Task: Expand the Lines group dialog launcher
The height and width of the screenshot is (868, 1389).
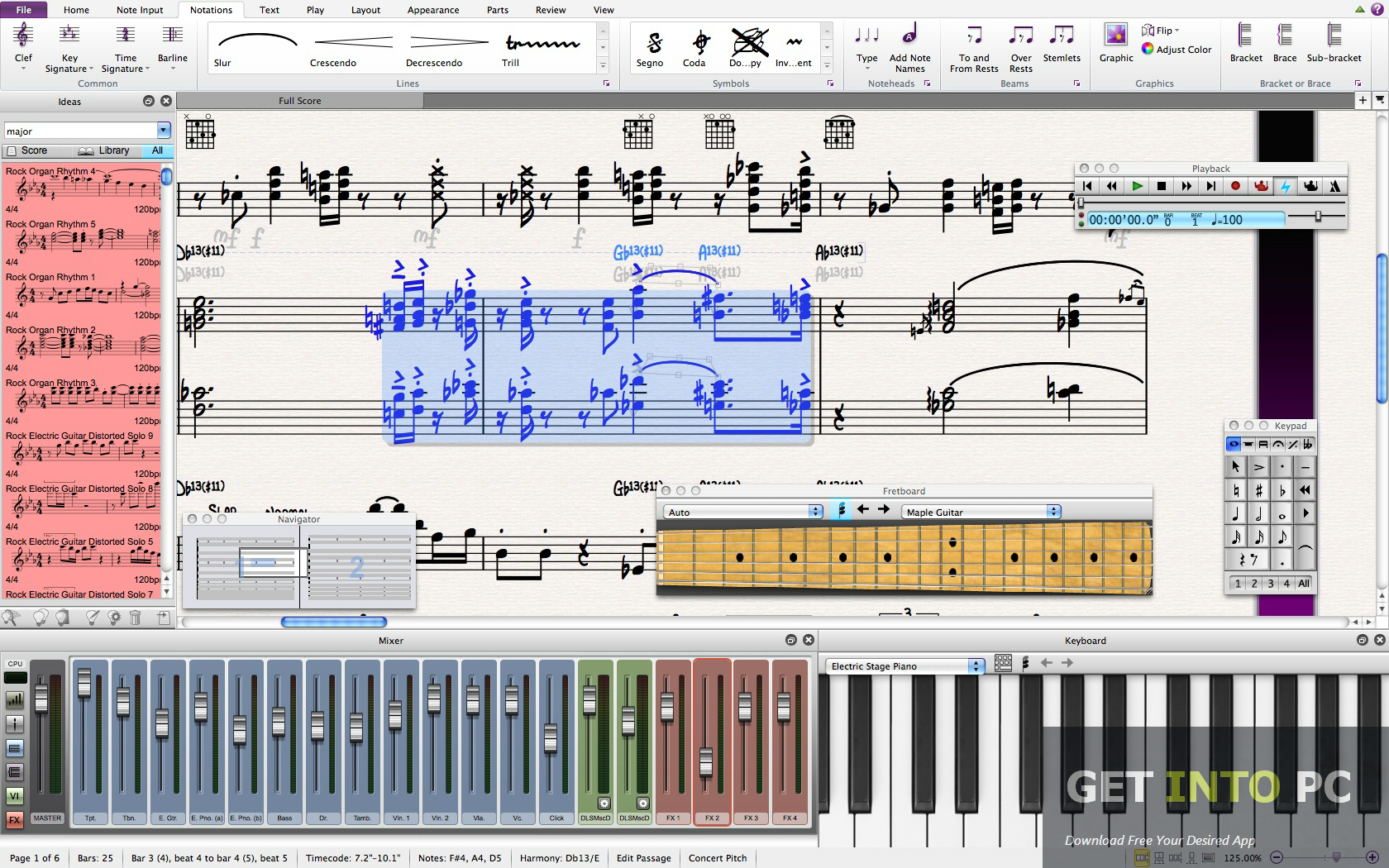Action: click(x=606, y=83)
